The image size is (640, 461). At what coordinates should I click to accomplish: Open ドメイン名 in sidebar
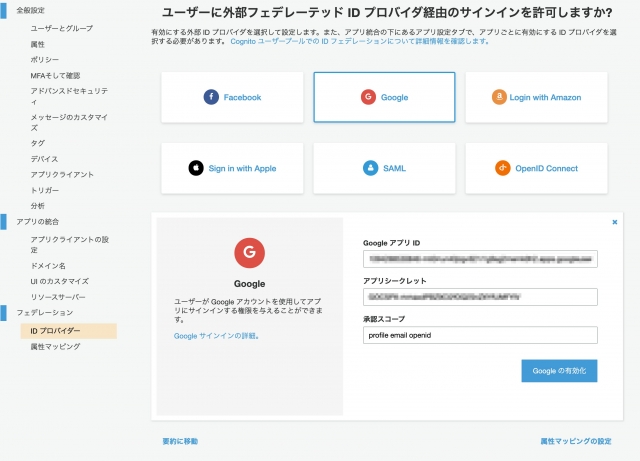48,266
